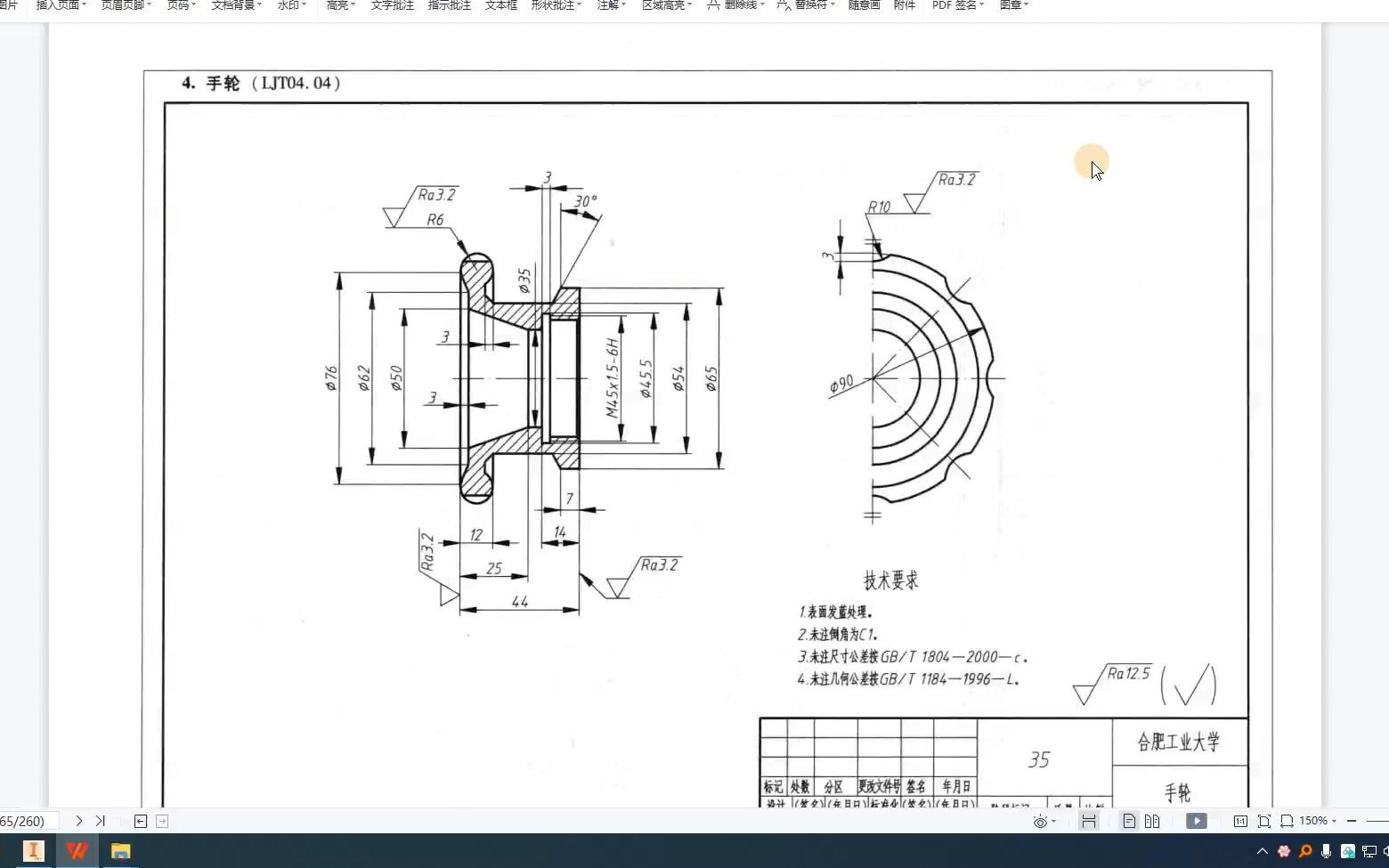Click the 1.表面发蓝处理 requirement line

point(835,612)
